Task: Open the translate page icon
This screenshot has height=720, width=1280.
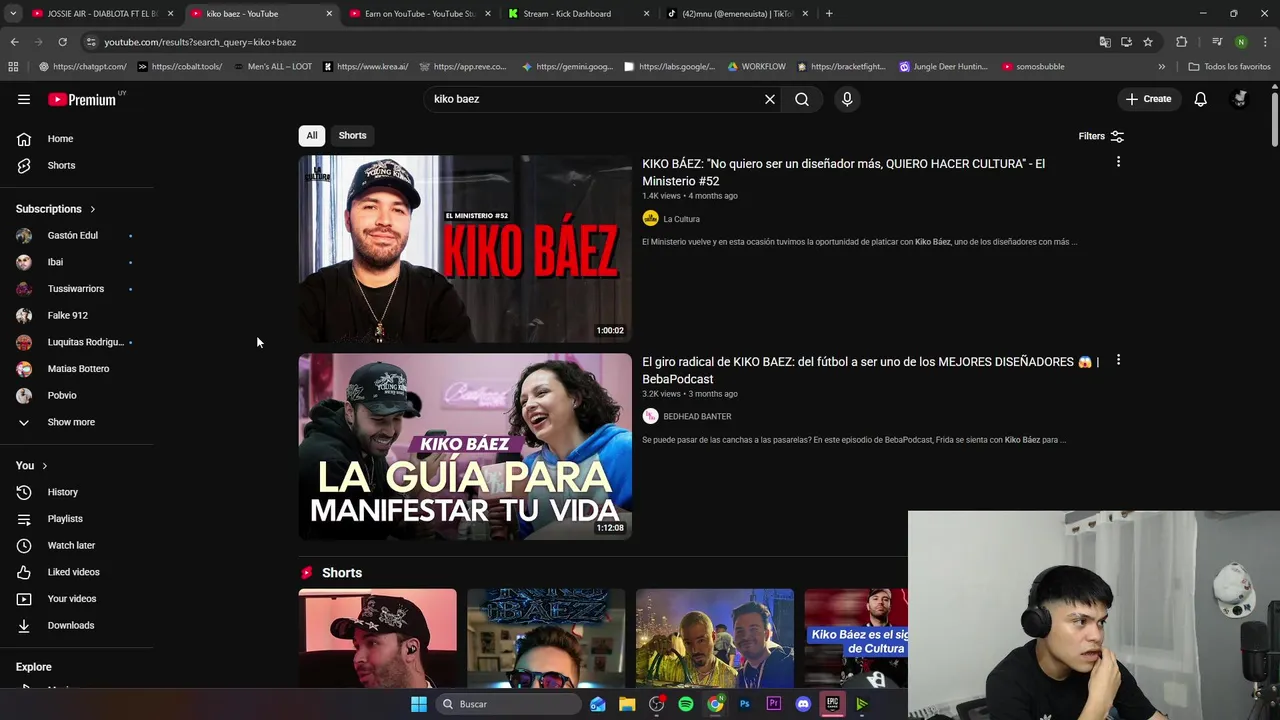Action: (1105, 42)
